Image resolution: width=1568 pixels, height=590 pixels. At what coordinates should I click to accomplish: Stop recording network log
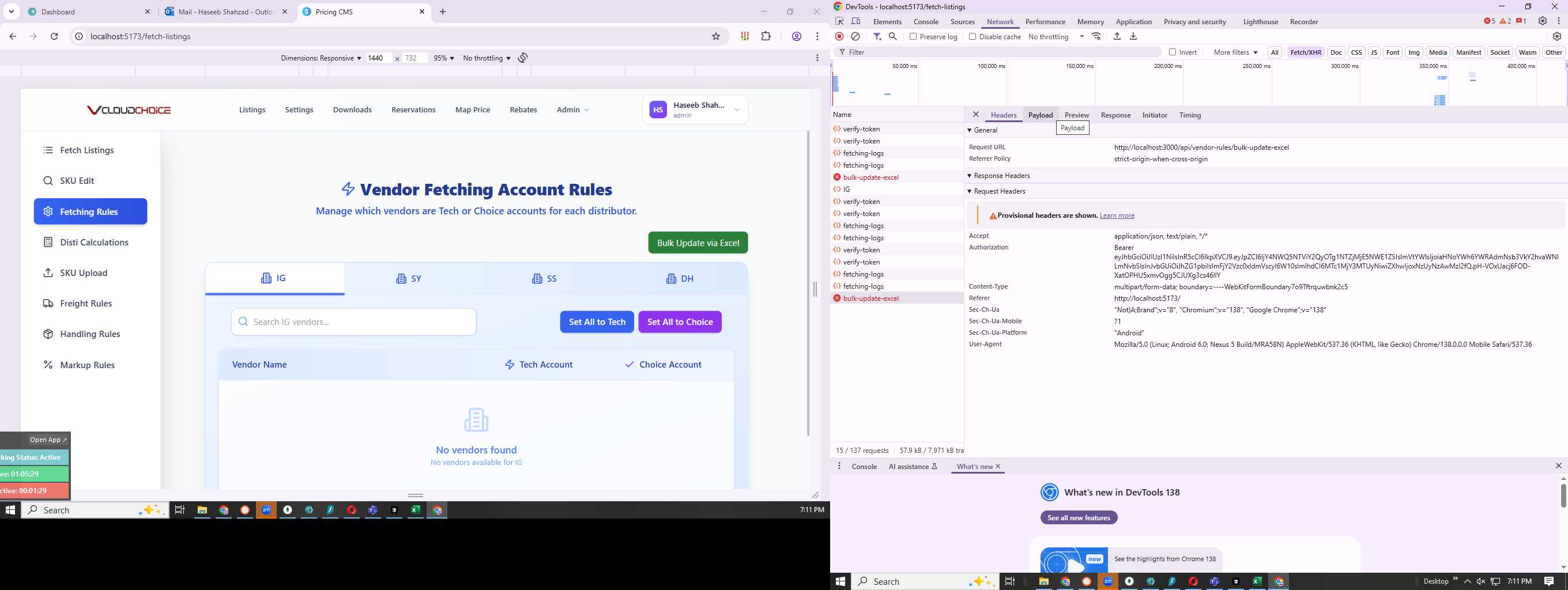tap(839, 36)
